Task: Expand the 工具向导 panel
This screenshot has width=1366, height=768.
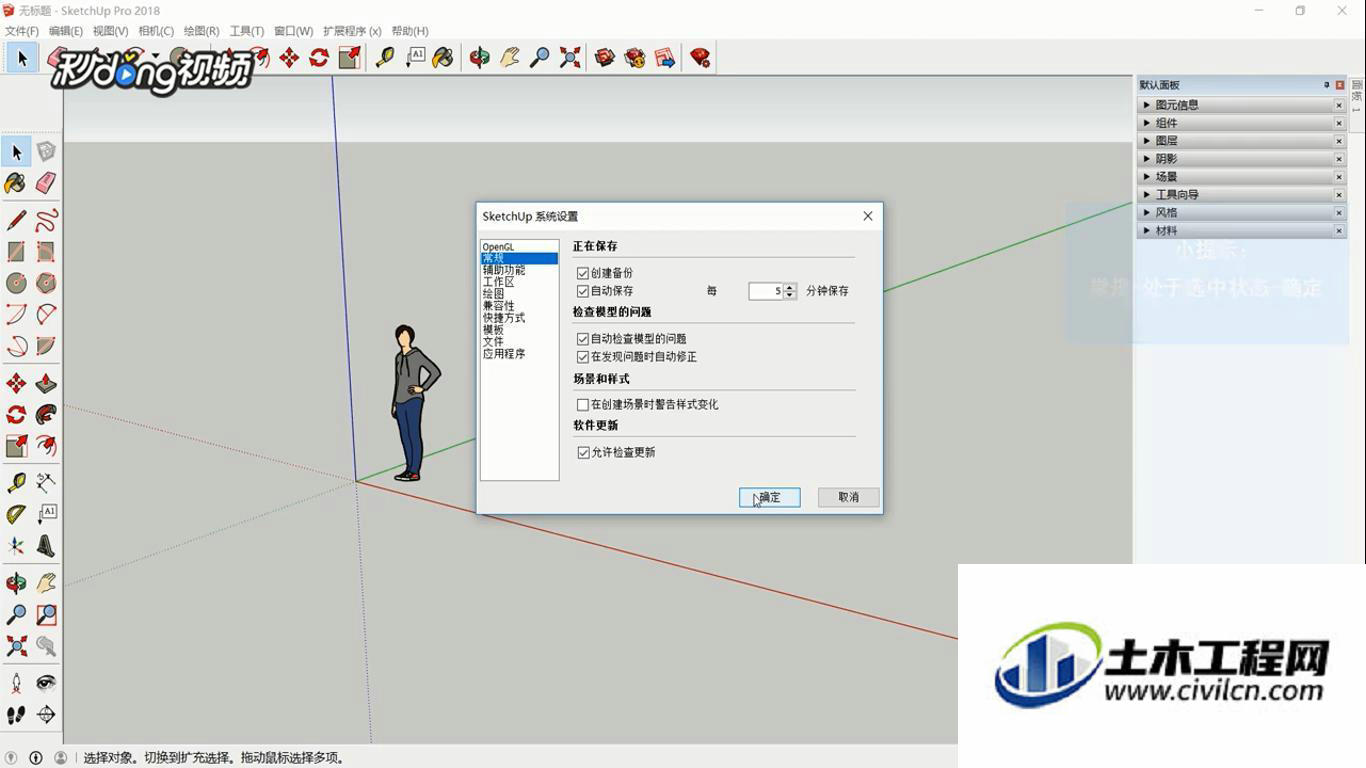Action: click(x=1240, y=195)
